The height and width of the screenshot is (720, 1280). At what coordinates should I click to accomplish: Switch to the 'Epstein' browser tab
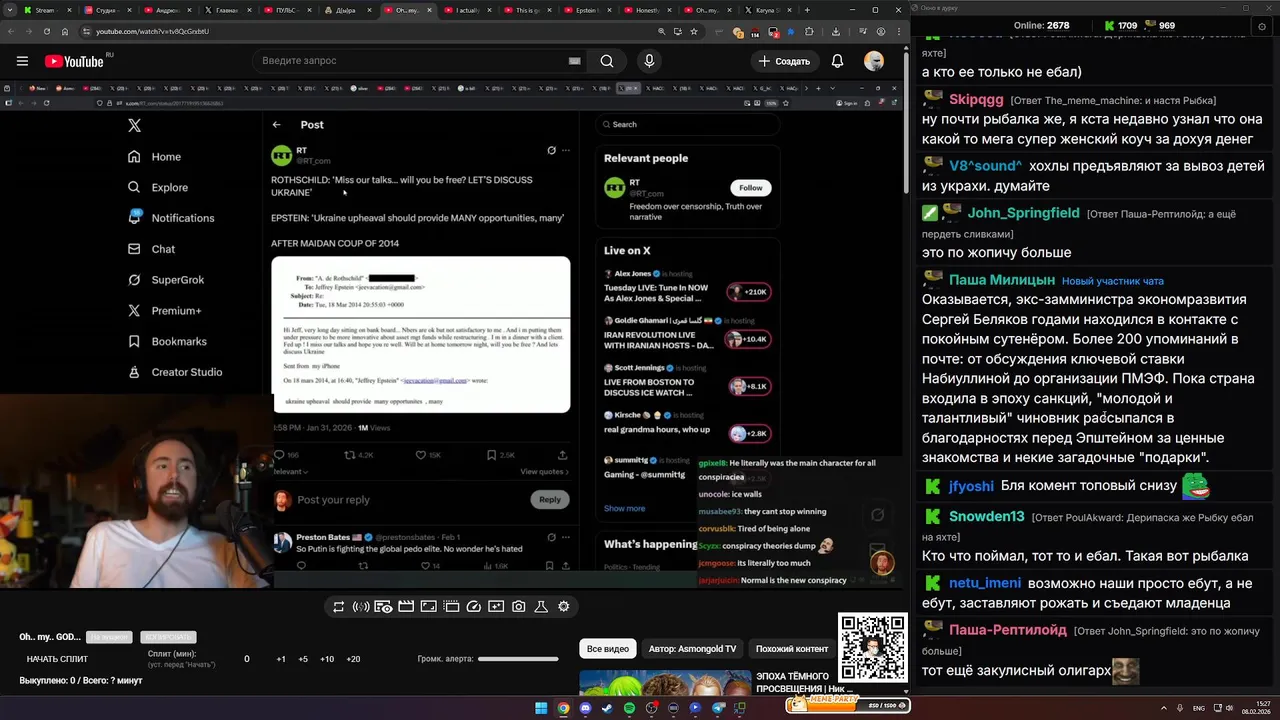point(587,10)
